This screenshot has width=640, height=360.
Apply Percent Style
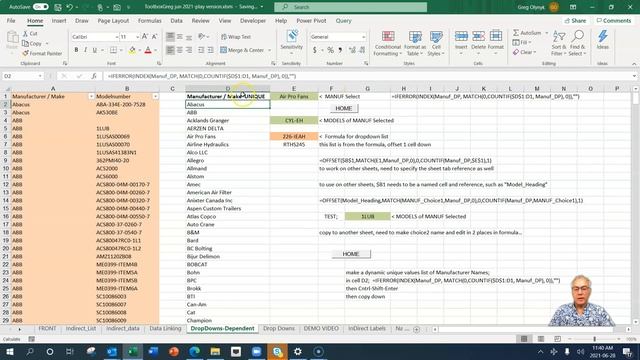click(330, 50)
